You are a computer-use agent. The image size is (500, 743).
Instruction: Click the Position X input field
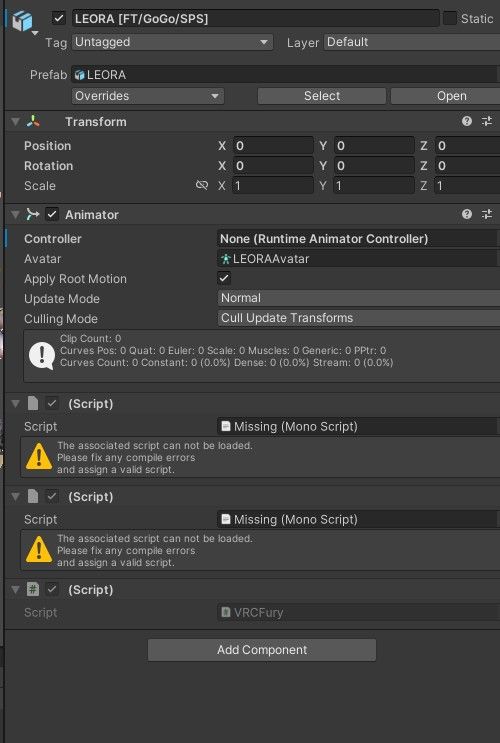(273, 145)
